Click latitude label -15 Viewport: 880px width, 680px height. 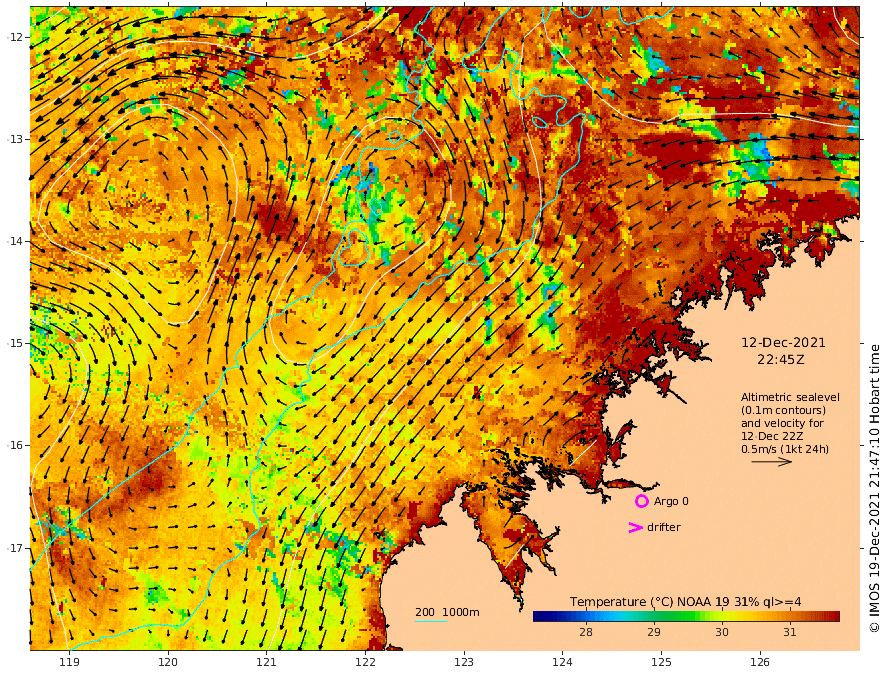(x=15, y=343)
